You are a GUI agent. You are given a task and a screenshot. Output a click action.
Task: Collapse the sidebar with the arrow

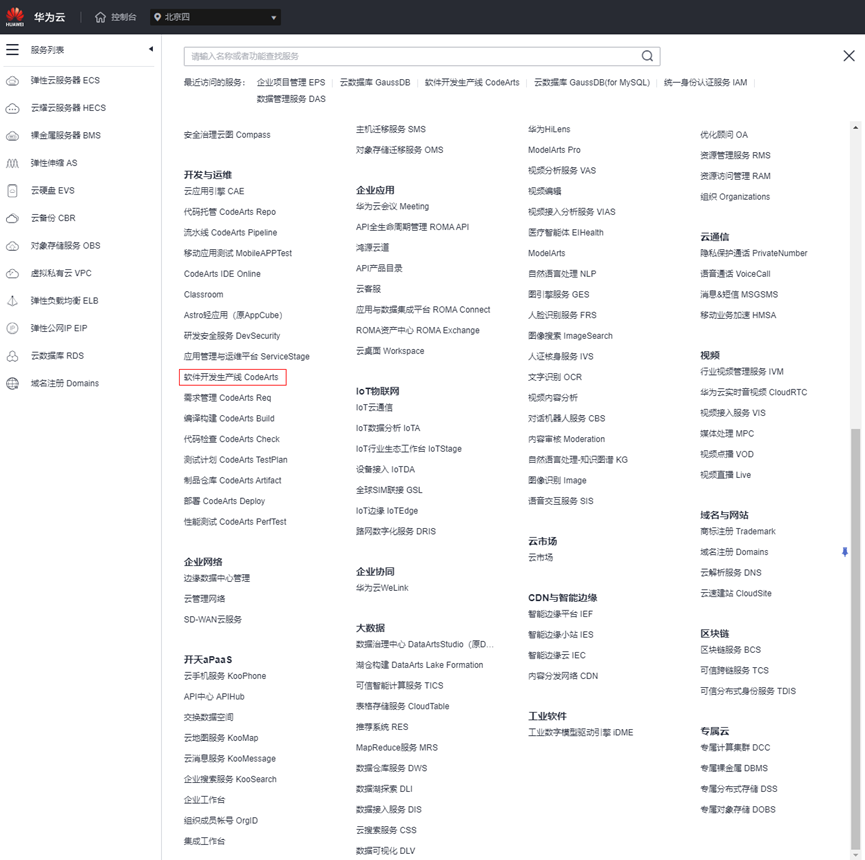[151, 49]
